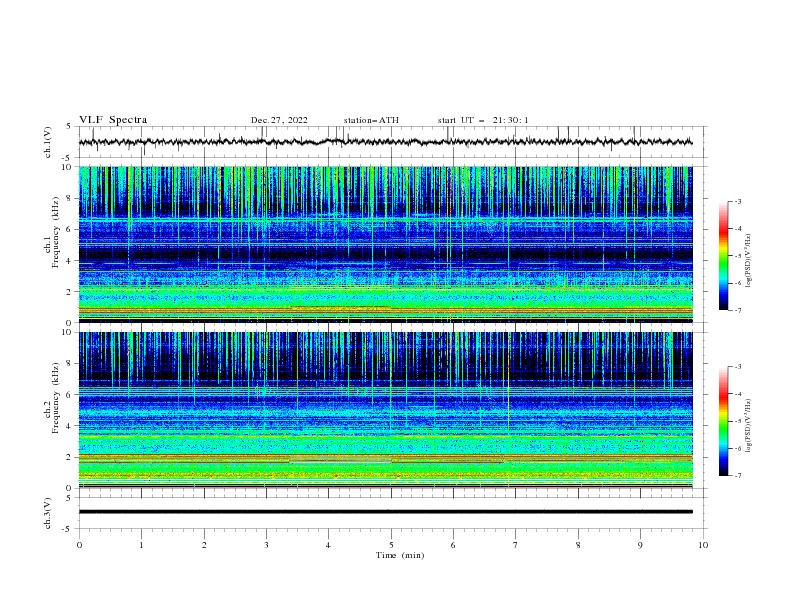Image resolution: width=792 pixels, height=612 pixels.
Task: Click time-axis tick label "1"
Action: (141, 545)
